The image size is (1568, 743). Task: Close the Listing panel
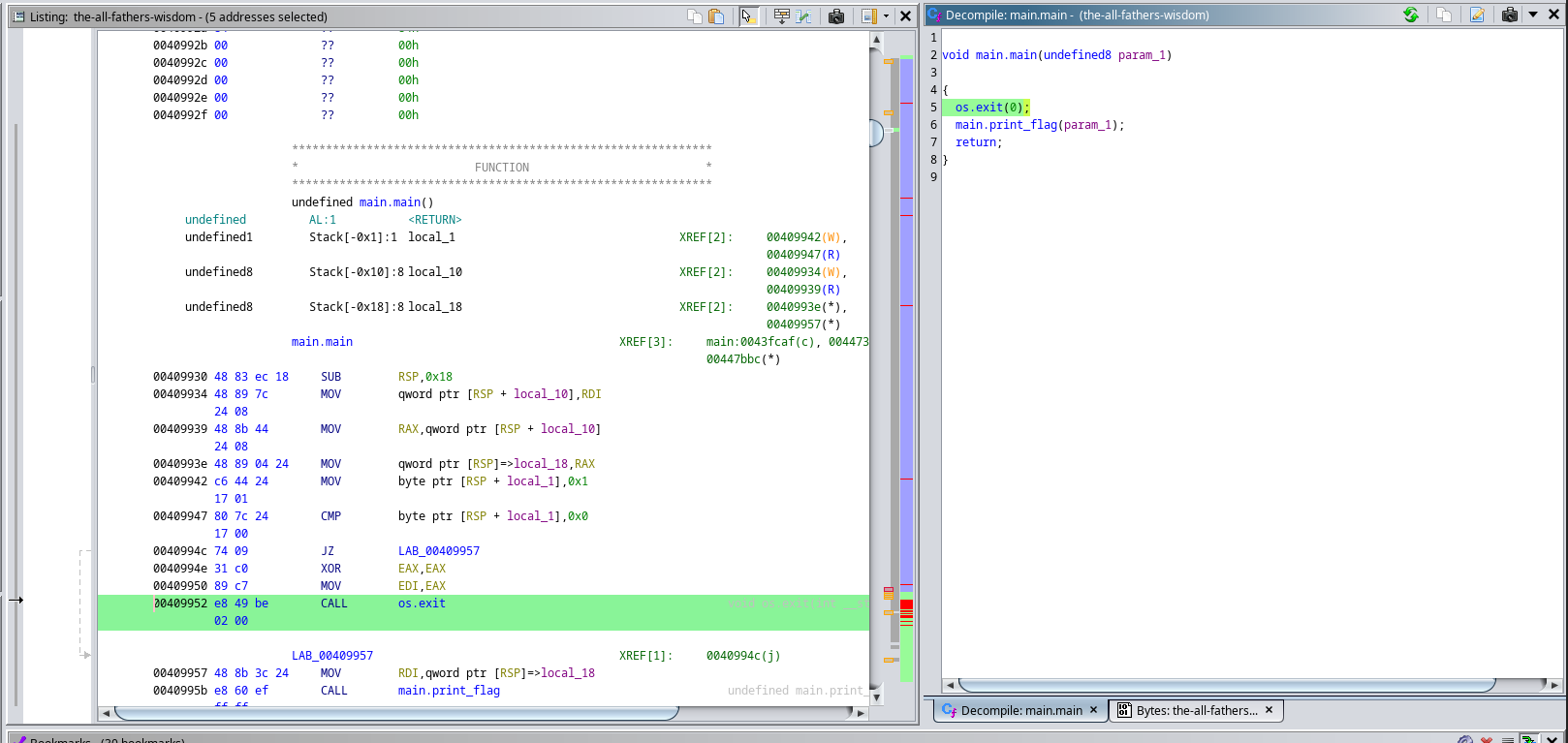pos(905,15)
